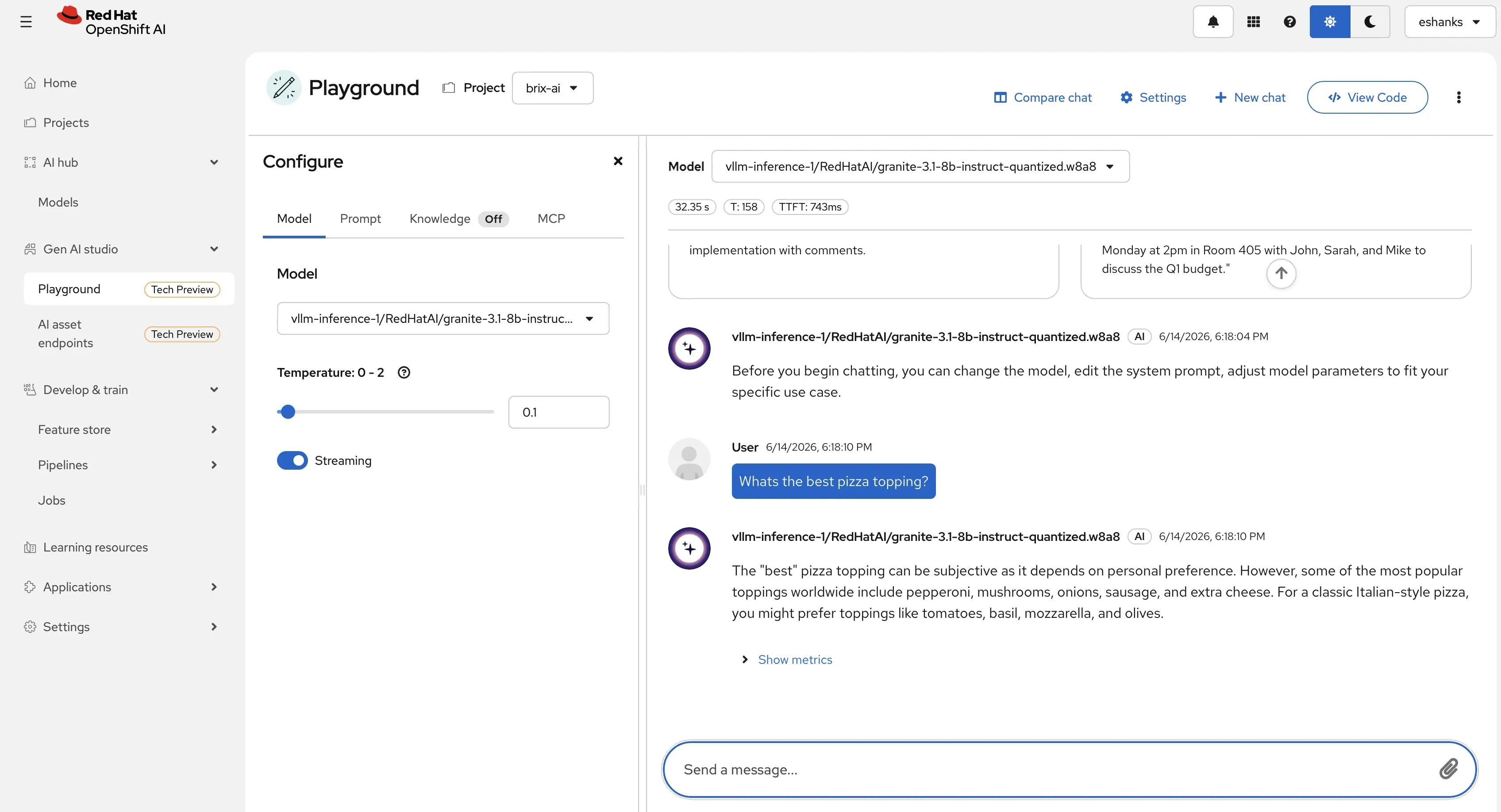The image size is (1501, 812).
Task: Click the User avatar icon
Action: pyautogui.click(x=689, y=459)
